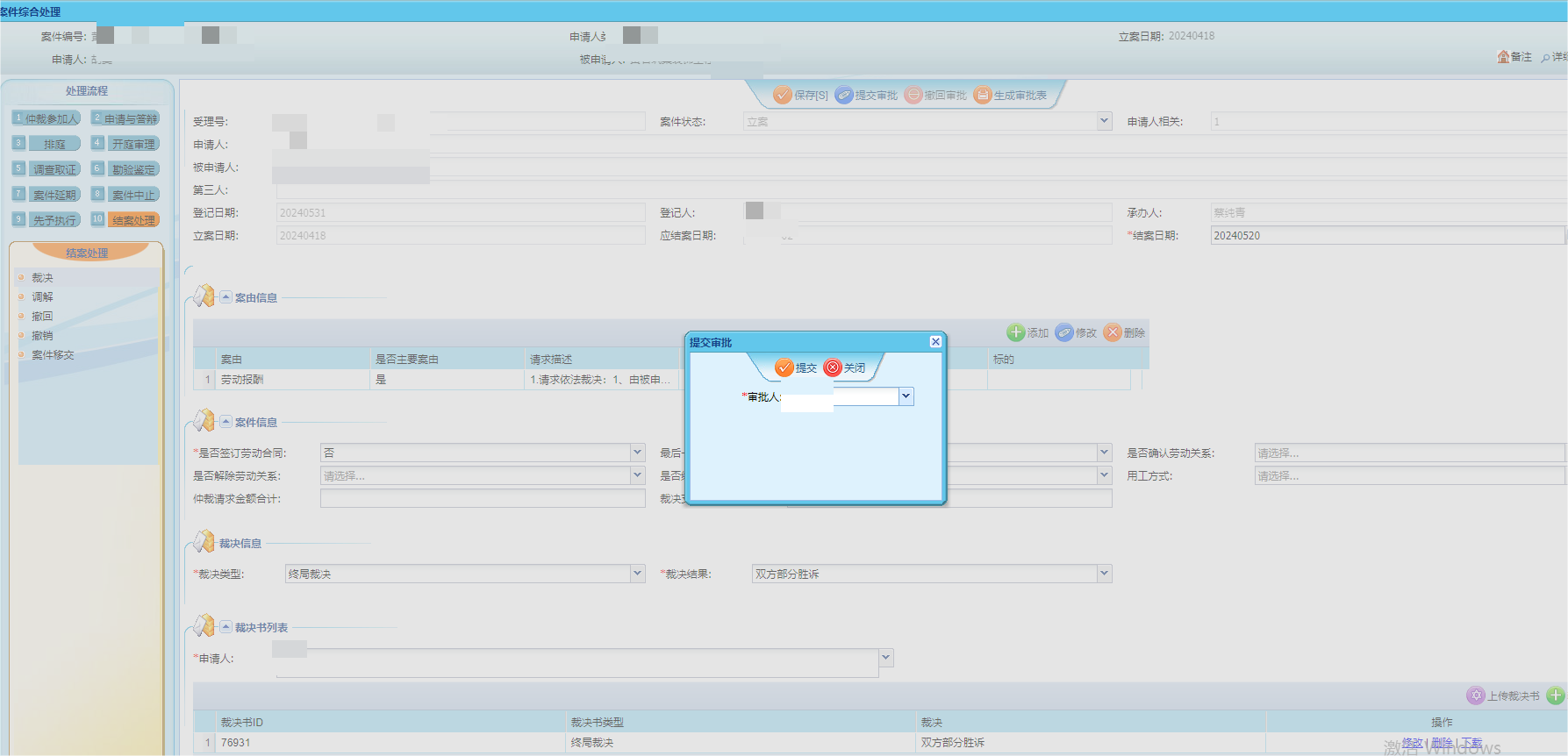Open the 是否签订劳动合同 dropdown
This screenshot has width=1568, height=756.
tap(638, 453)
